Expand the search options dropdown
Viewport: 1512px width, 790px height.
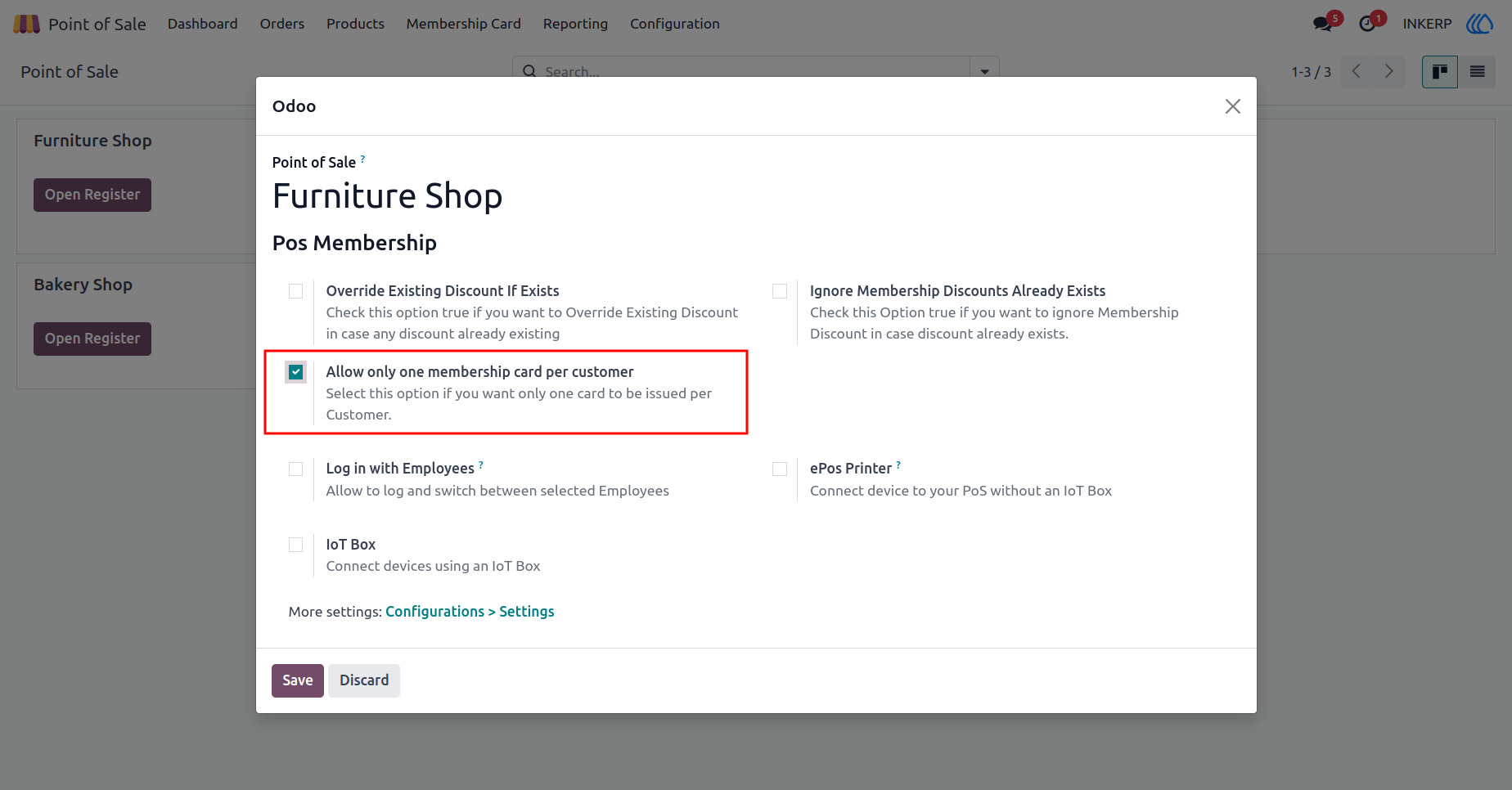[x=984, y=71]
